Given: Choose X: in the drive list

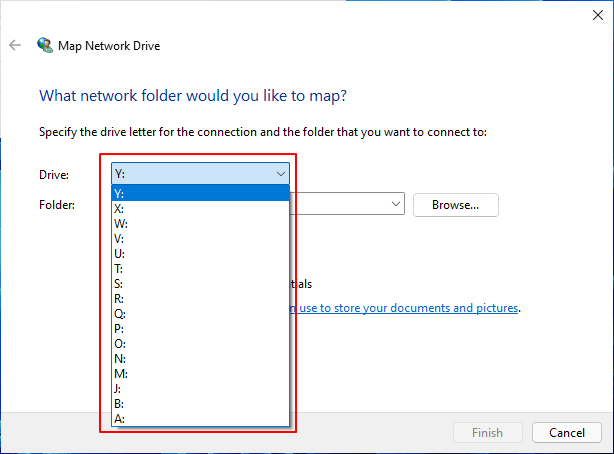Looking at the screenshot, I should point(200,209).
